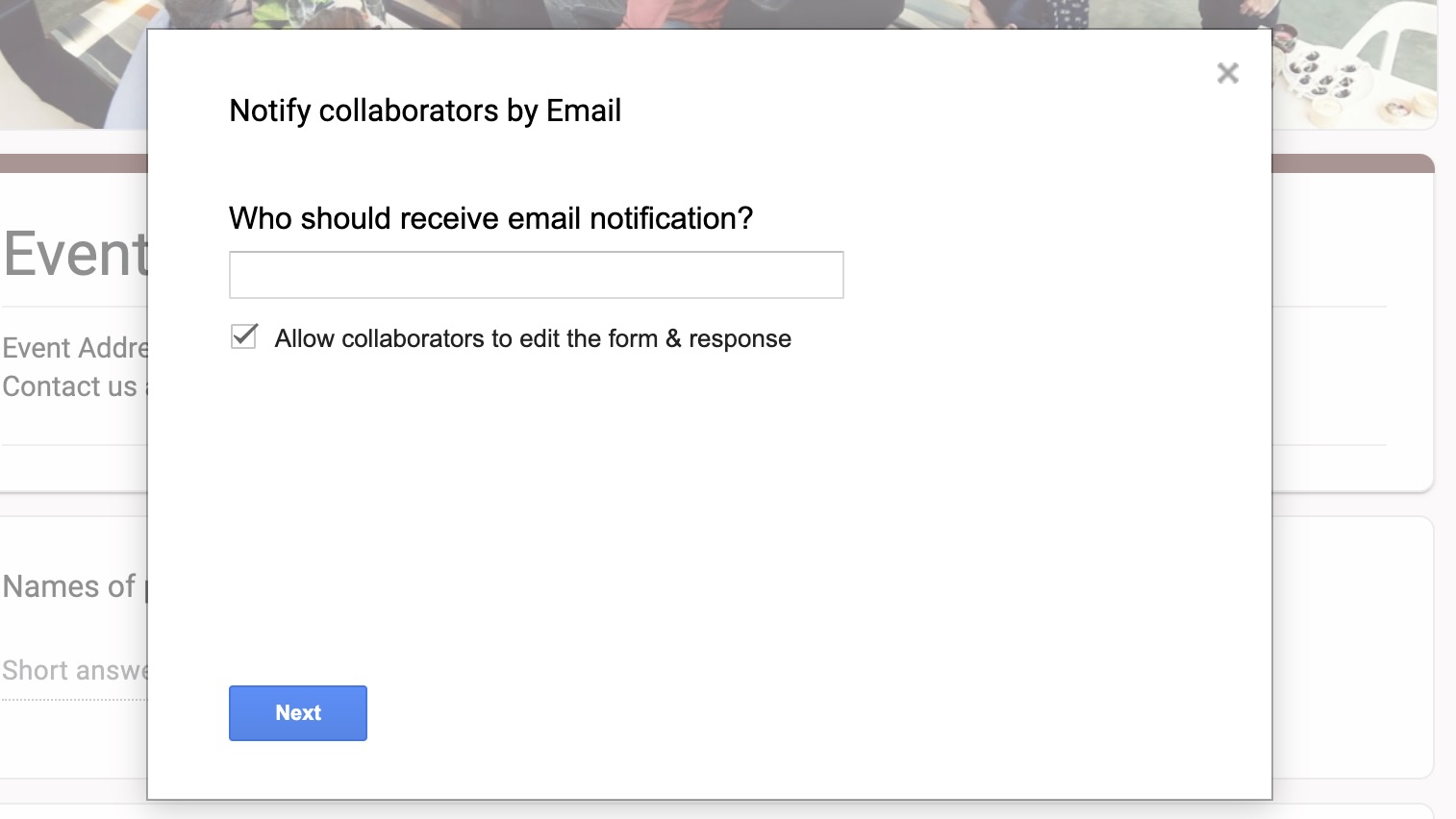Click the 'Event Addre' description line
1456x819 pixels.
(75, 347)
